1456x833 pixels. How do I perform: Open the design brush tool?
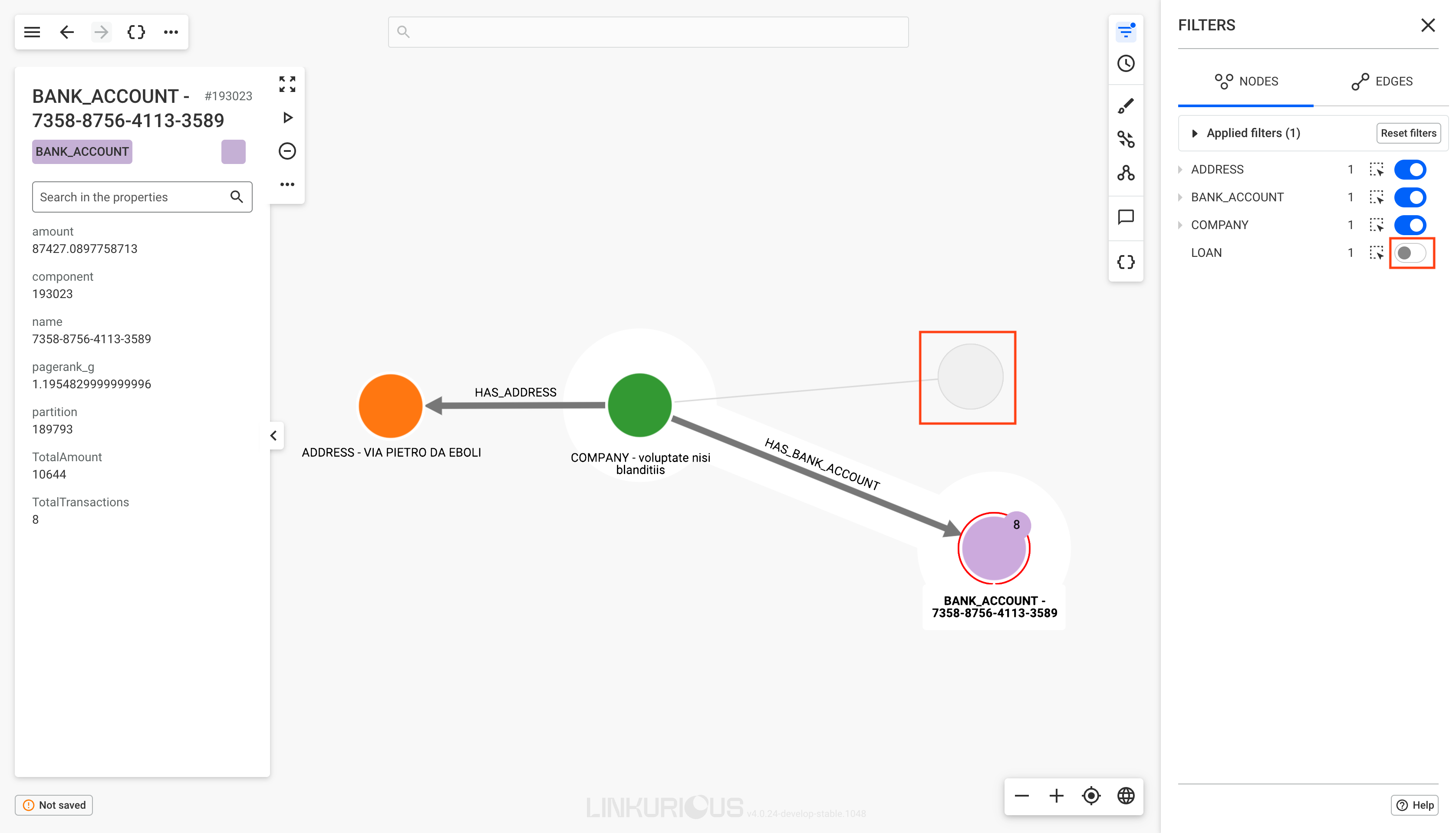click(1125, 106)
